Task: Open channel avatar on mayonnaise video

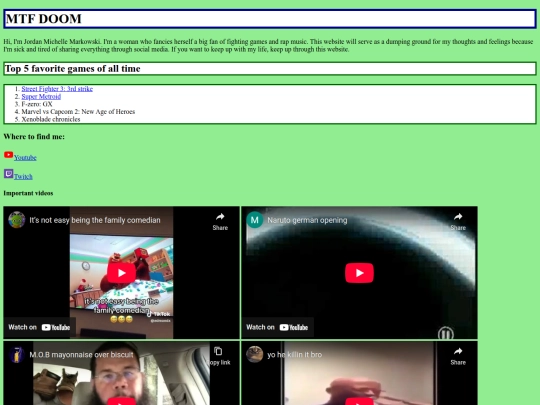Action: coord(17,355)
